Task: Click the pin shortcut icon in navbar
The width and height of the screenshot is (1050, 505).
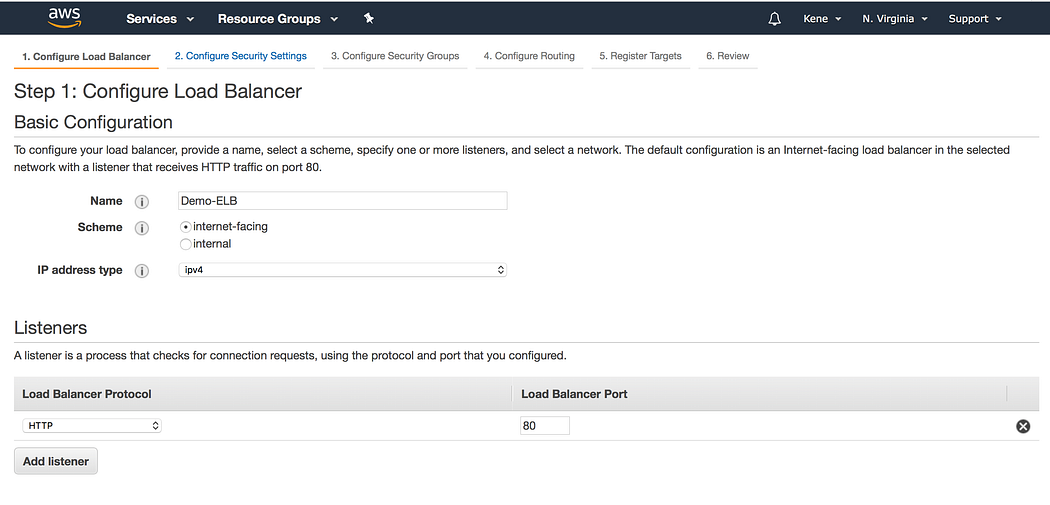Action: coord(368,18)
